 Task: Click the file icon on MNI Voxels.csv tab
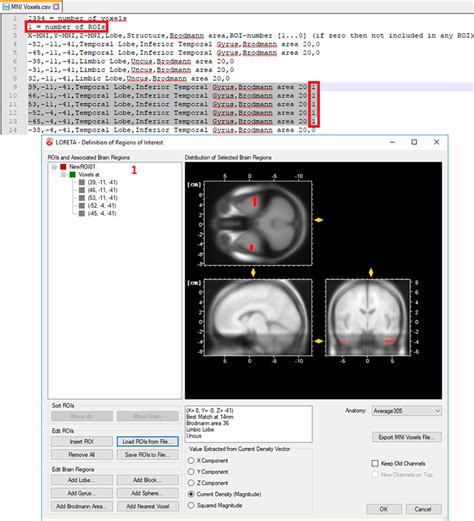click(6, 6)
